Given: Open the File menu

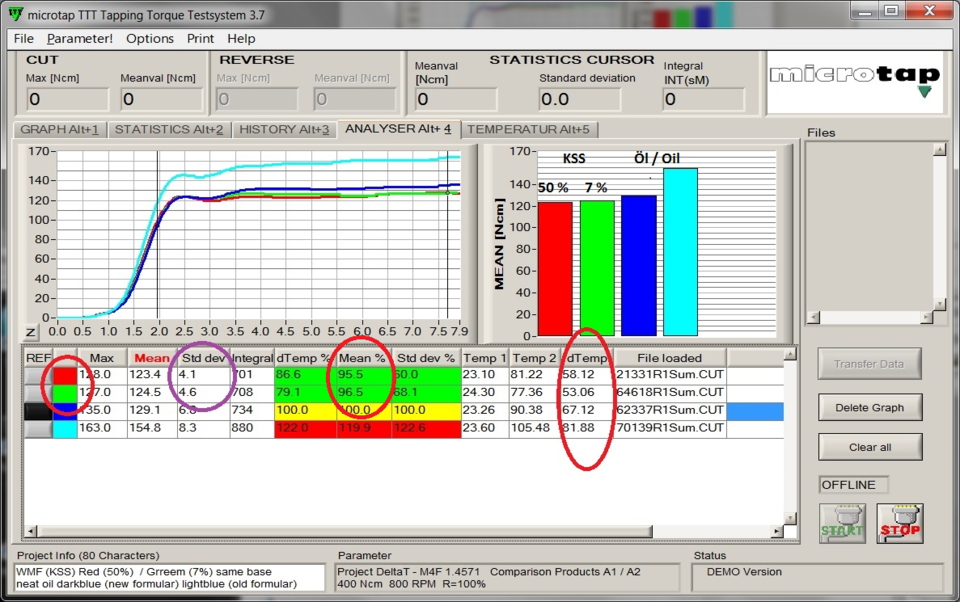Looking at the screenshot, I should pyautogui.click(x=24, y=39).
